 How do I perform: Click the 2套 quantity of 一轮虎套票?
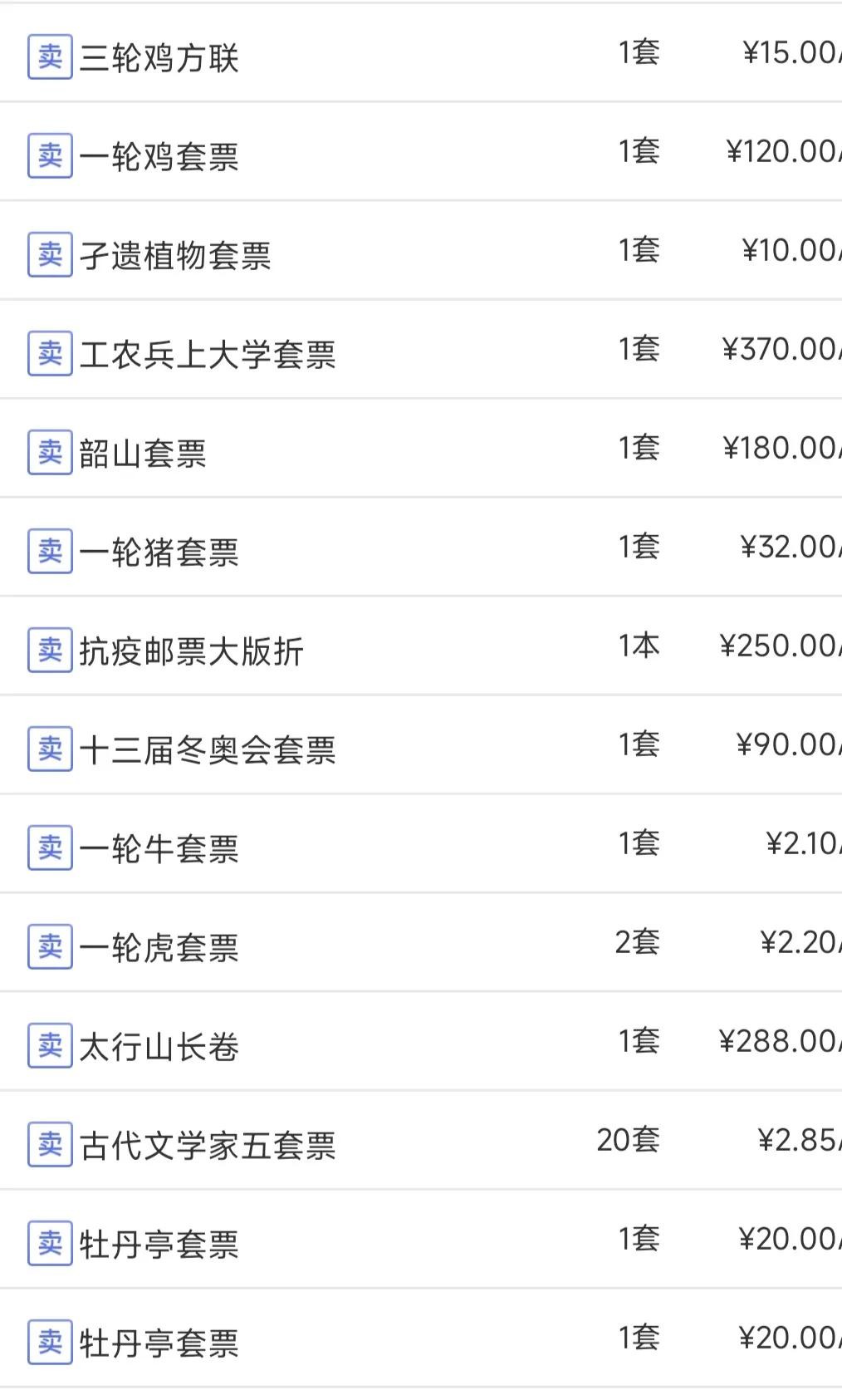point(637,942)
